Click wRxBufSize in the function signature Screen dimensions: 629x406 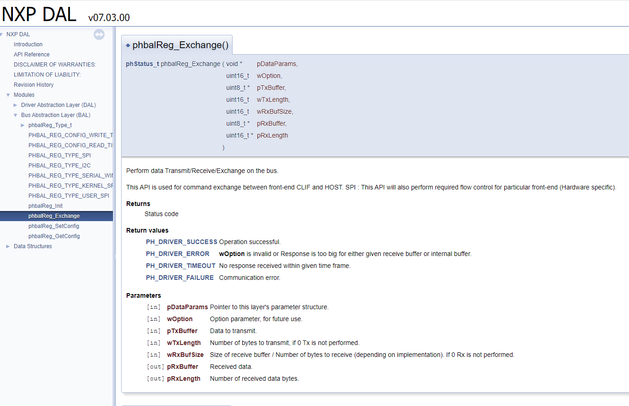point(275,112)
